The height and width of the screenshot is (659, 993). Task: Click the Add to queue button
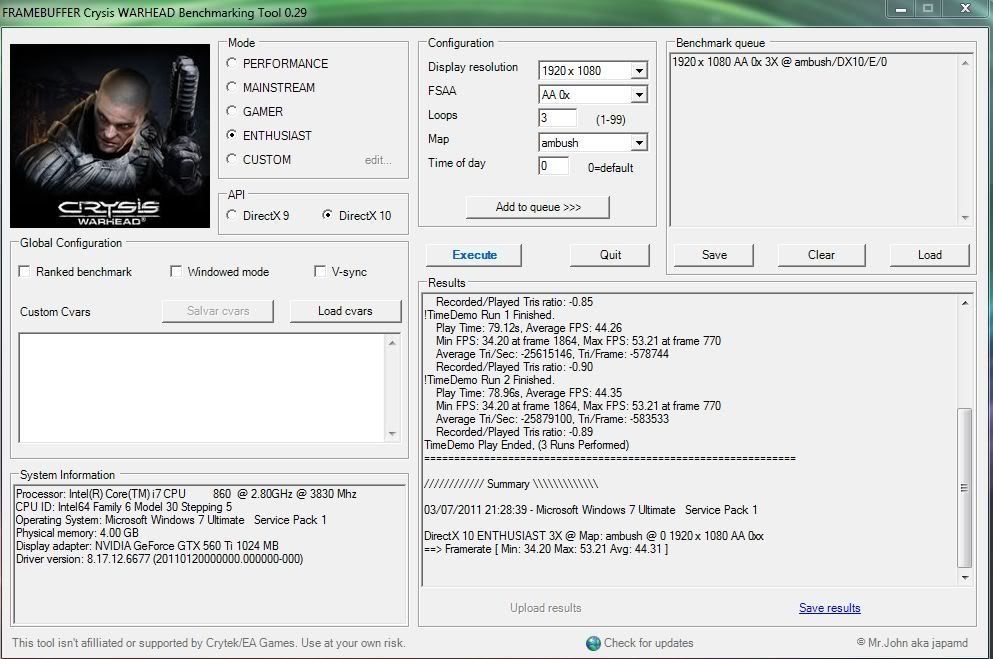click(x=538, y=207)
